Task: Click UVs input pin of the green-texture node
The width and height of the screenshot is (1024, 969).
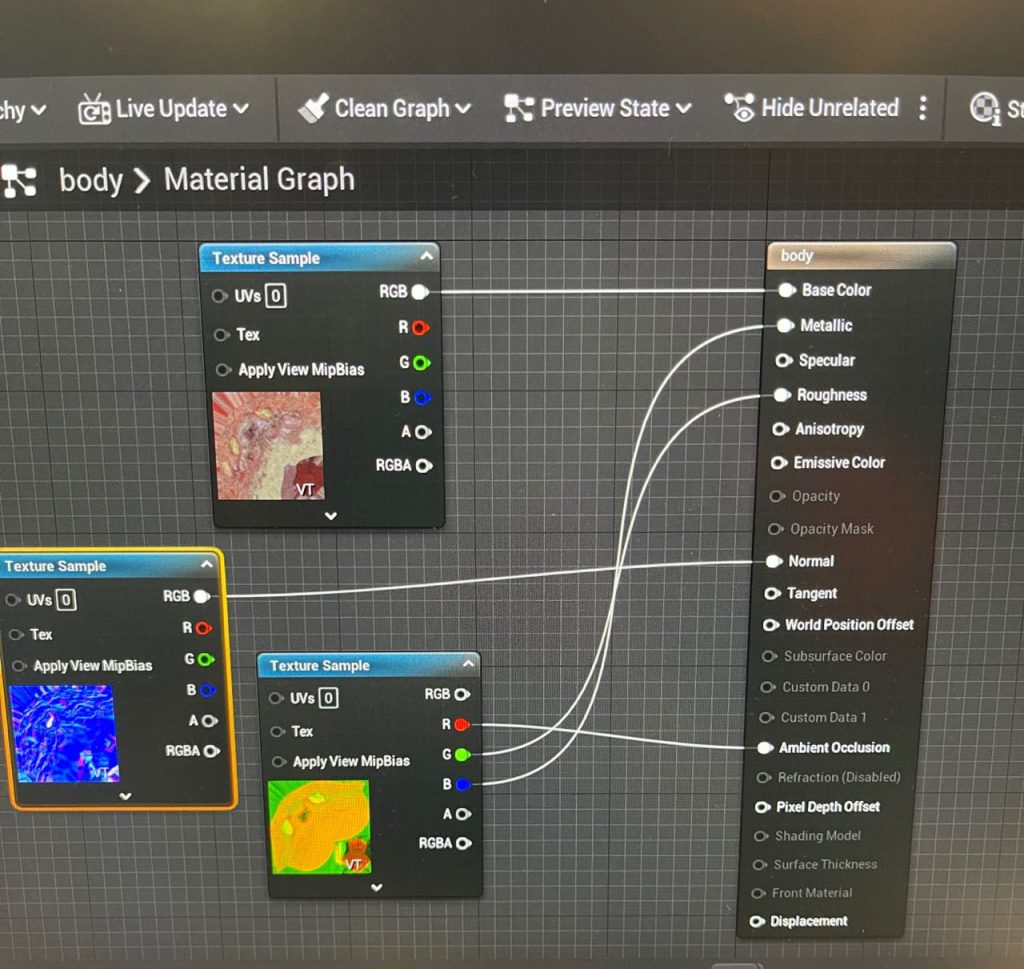Action: pos(276,699)
